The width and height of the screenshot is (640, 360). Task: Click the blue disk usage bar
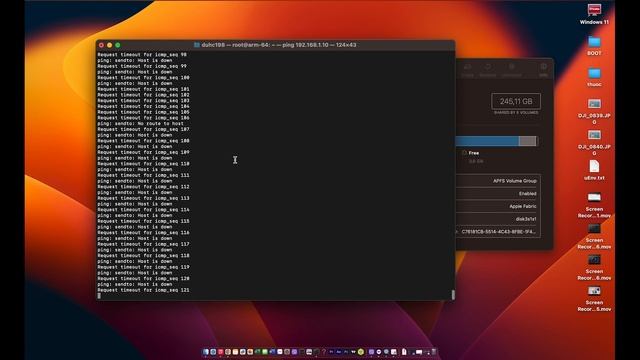click(x=487, y=141)
